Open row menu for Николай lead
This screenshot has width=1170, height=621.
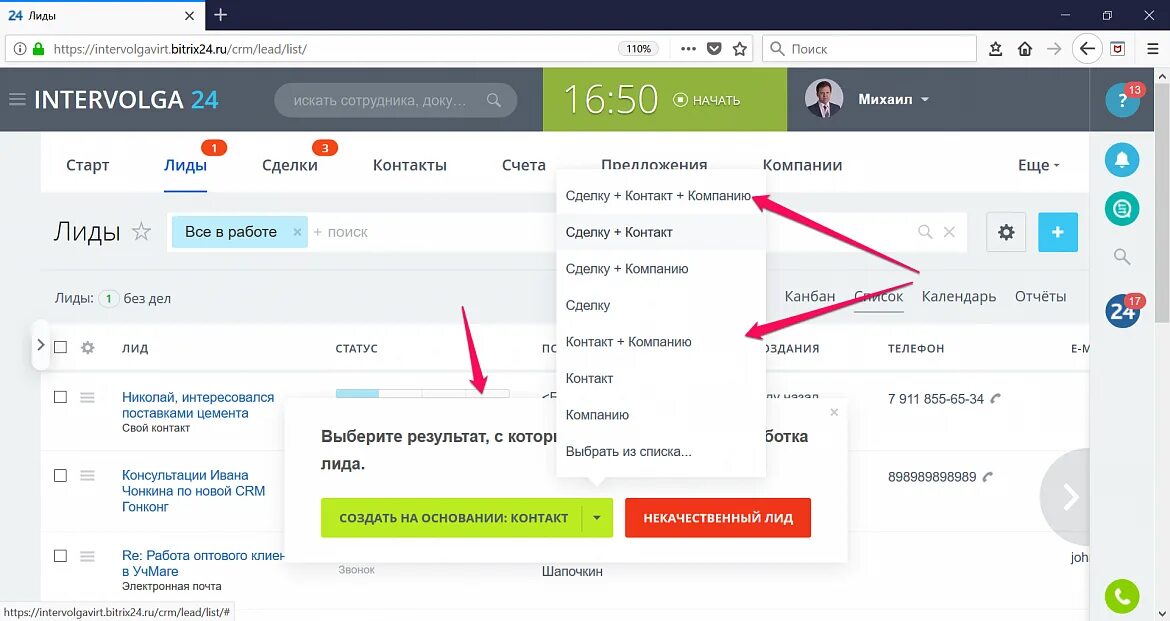pyautogui.click(x=87, y=397)
